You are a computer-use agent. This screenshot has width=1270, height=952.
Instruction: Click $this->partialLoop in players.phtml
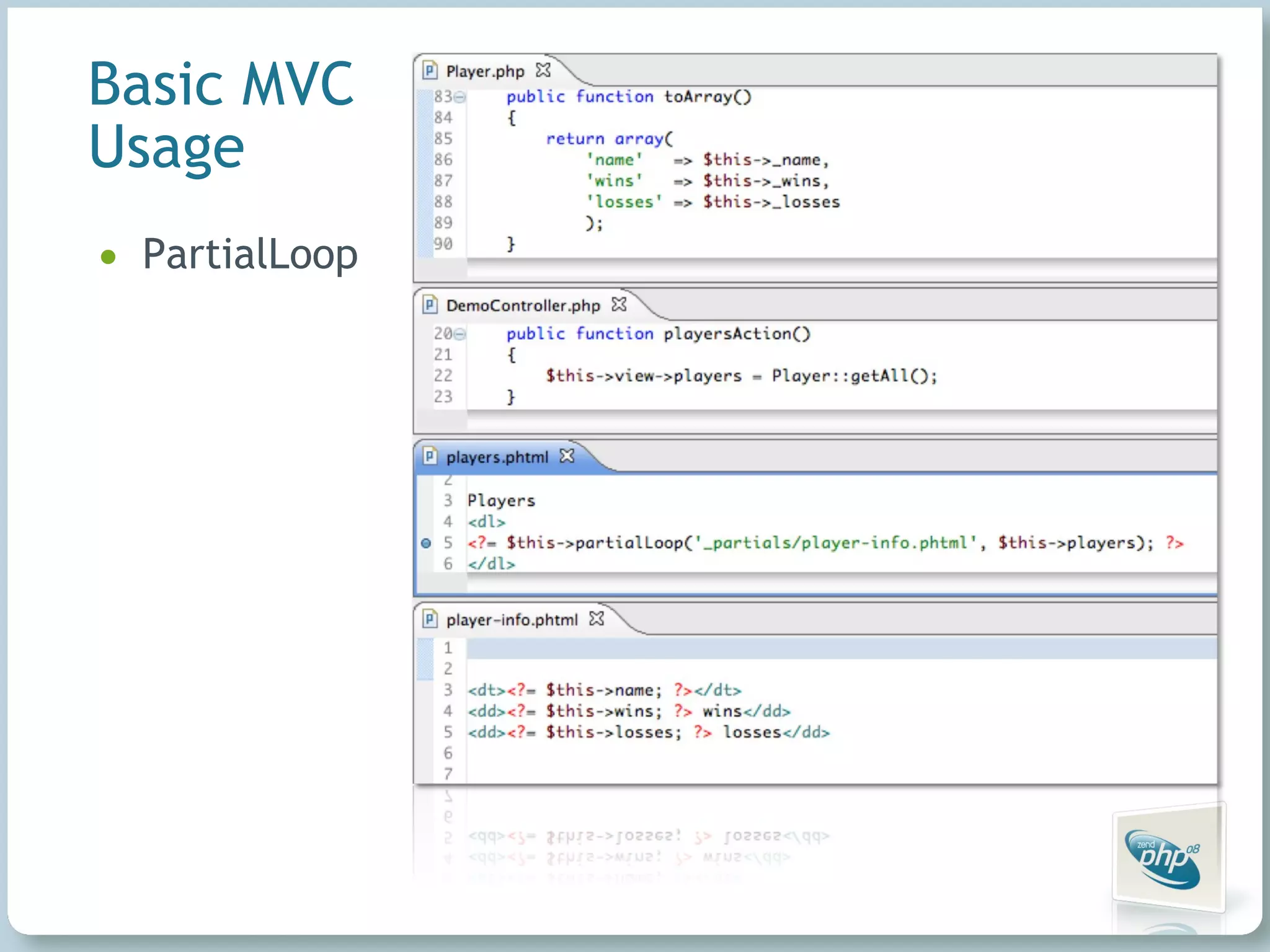point(595,543)
